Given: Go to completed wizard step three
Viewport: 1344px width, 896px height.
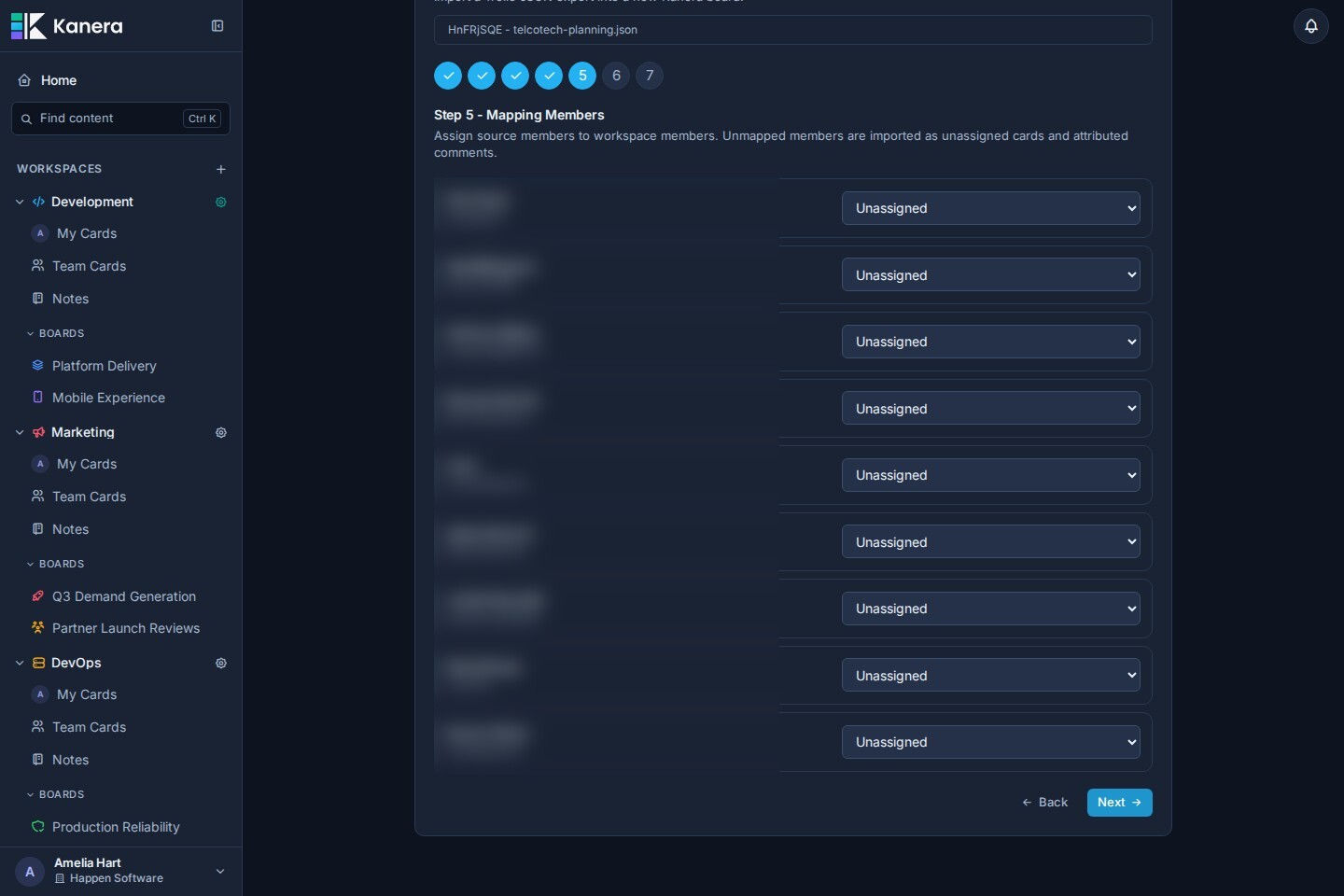Looking at the screenshot, I should tap(515, 76).
